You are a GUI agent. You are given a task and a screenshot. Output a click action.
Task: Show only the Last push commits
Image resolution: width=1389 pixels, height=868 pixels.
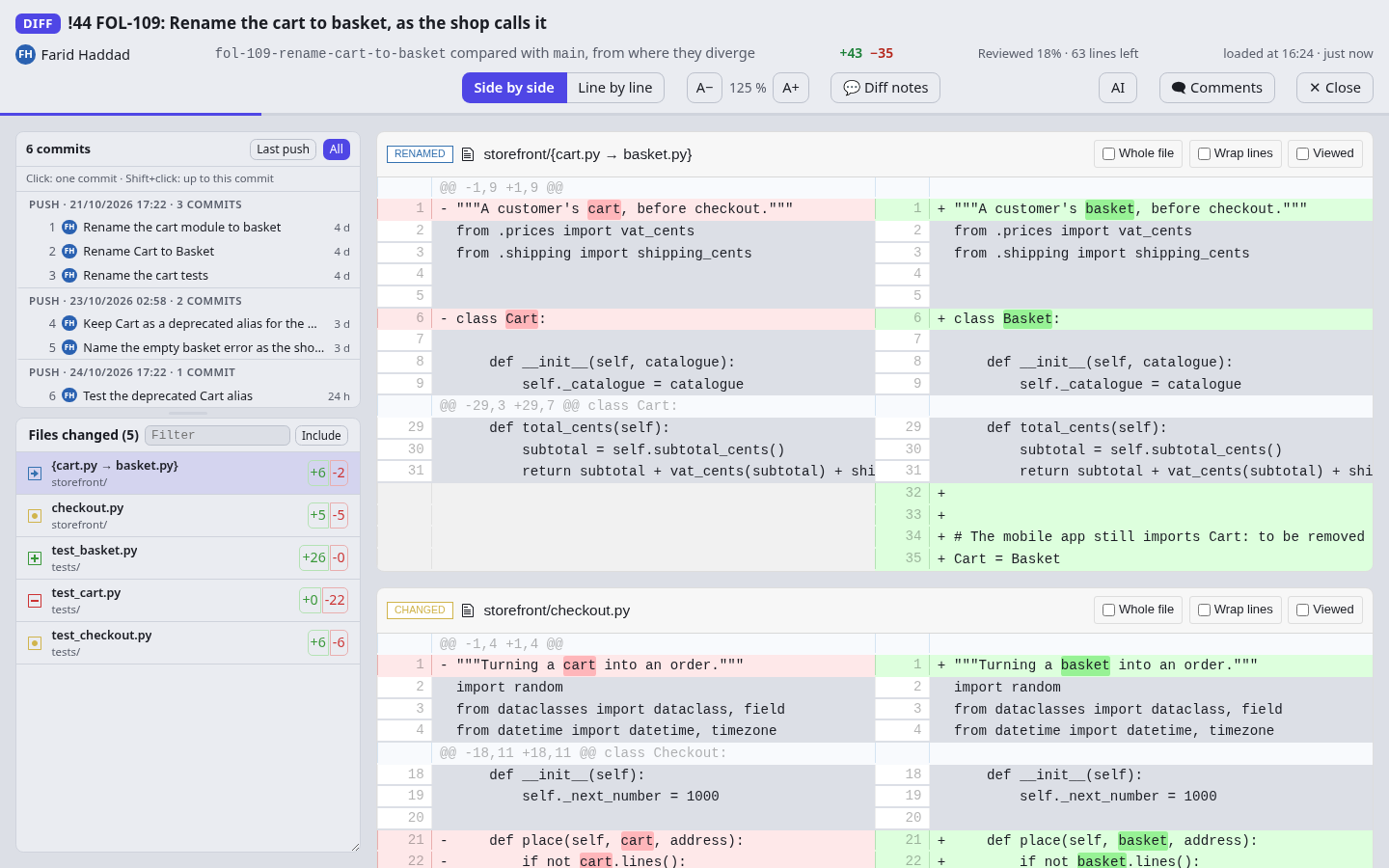click(x=283, y=149)
